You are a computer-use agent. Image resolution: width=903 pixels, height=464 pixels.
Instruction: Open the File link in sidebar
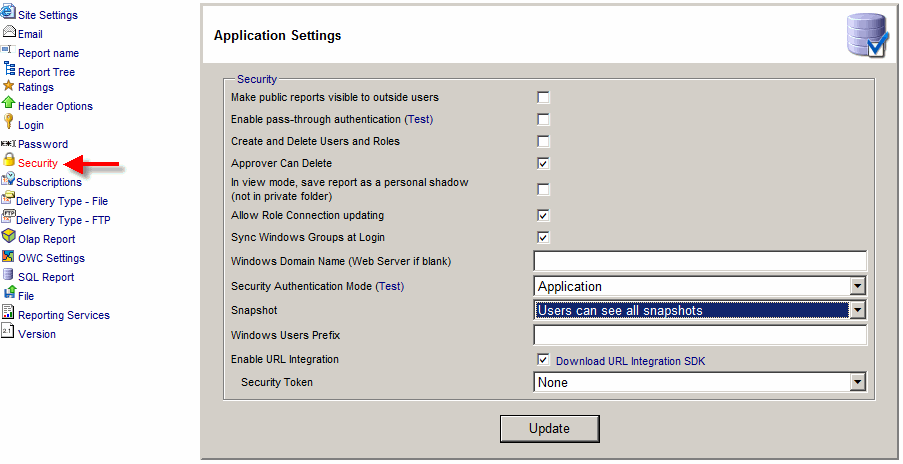(26, 296)
